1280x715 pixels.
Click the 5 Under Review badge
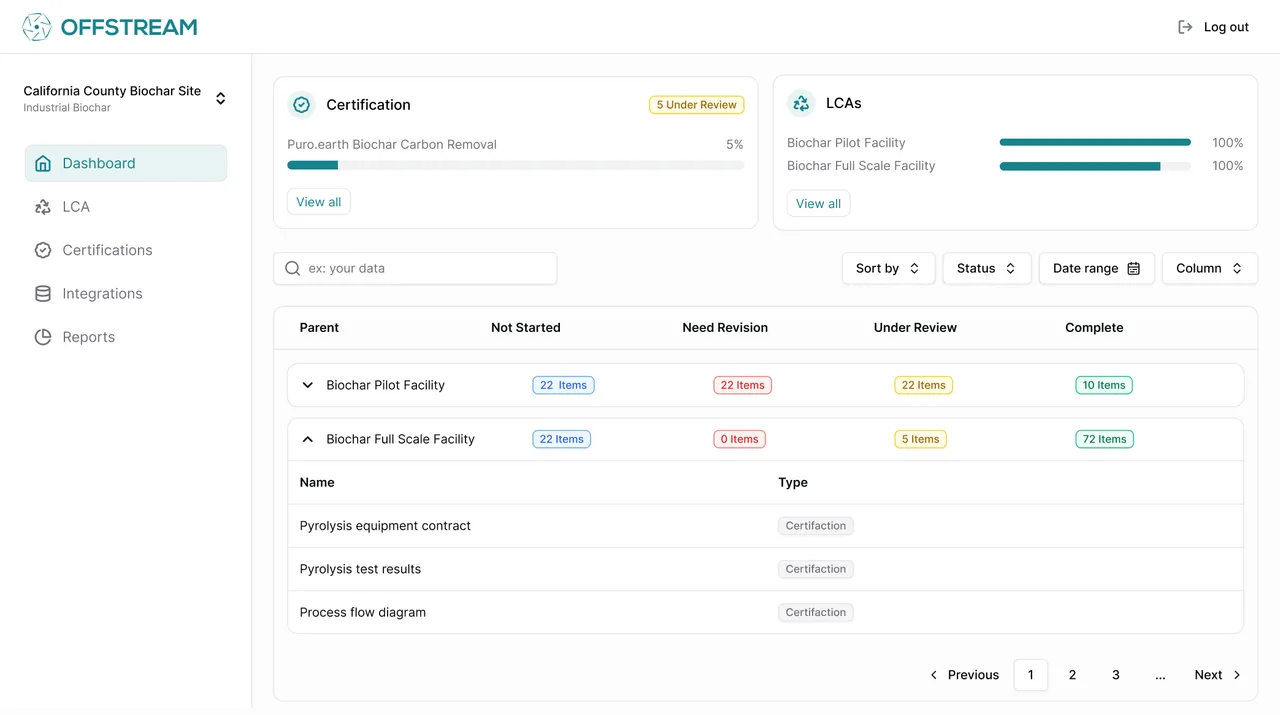point(697,105)
